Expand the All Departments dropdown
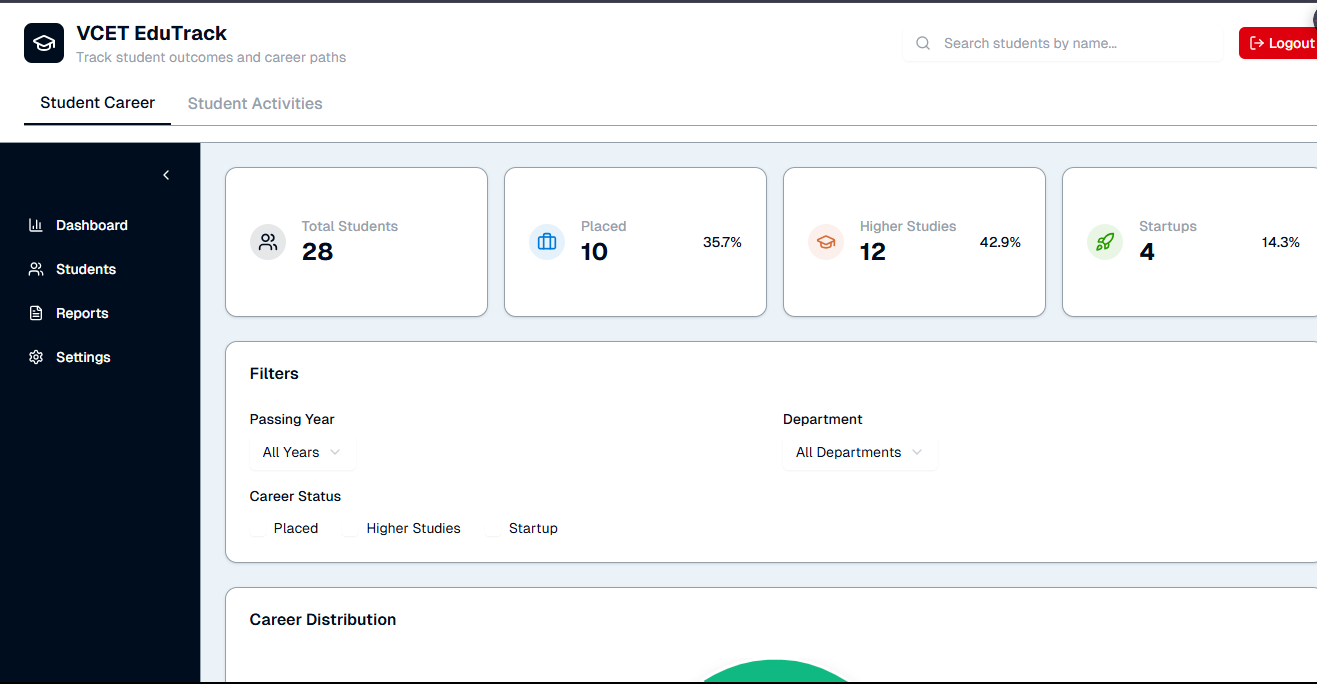1317x684 pixels. 859,452
